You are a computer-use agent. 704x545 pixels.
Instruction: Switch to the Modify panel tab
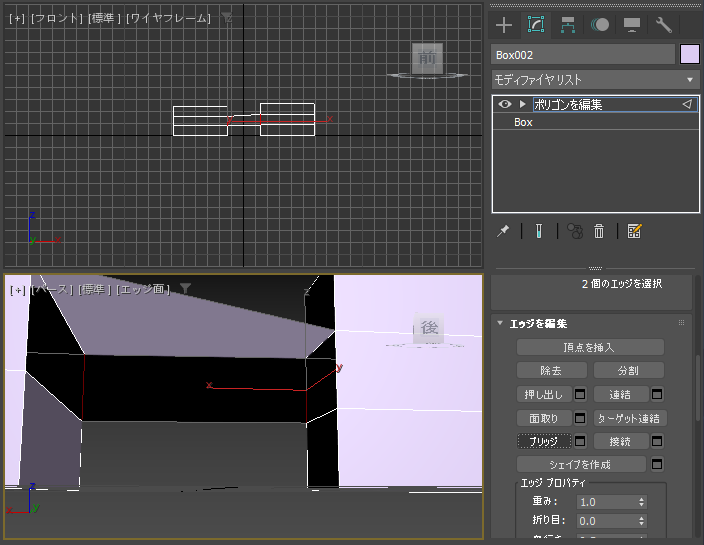(536, 25)
